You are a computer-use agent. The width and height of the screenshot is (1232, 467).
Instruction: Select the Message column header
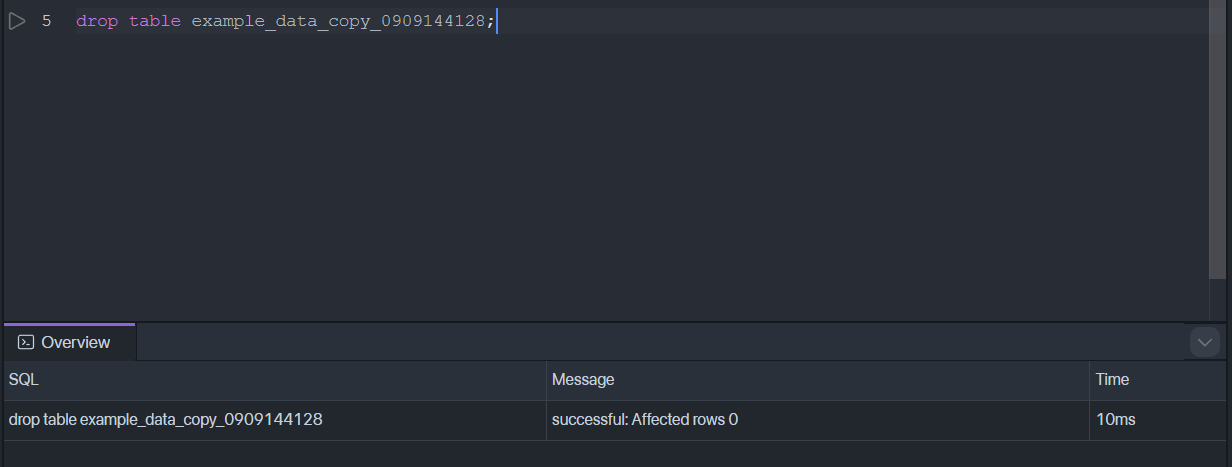coord(583,380)
